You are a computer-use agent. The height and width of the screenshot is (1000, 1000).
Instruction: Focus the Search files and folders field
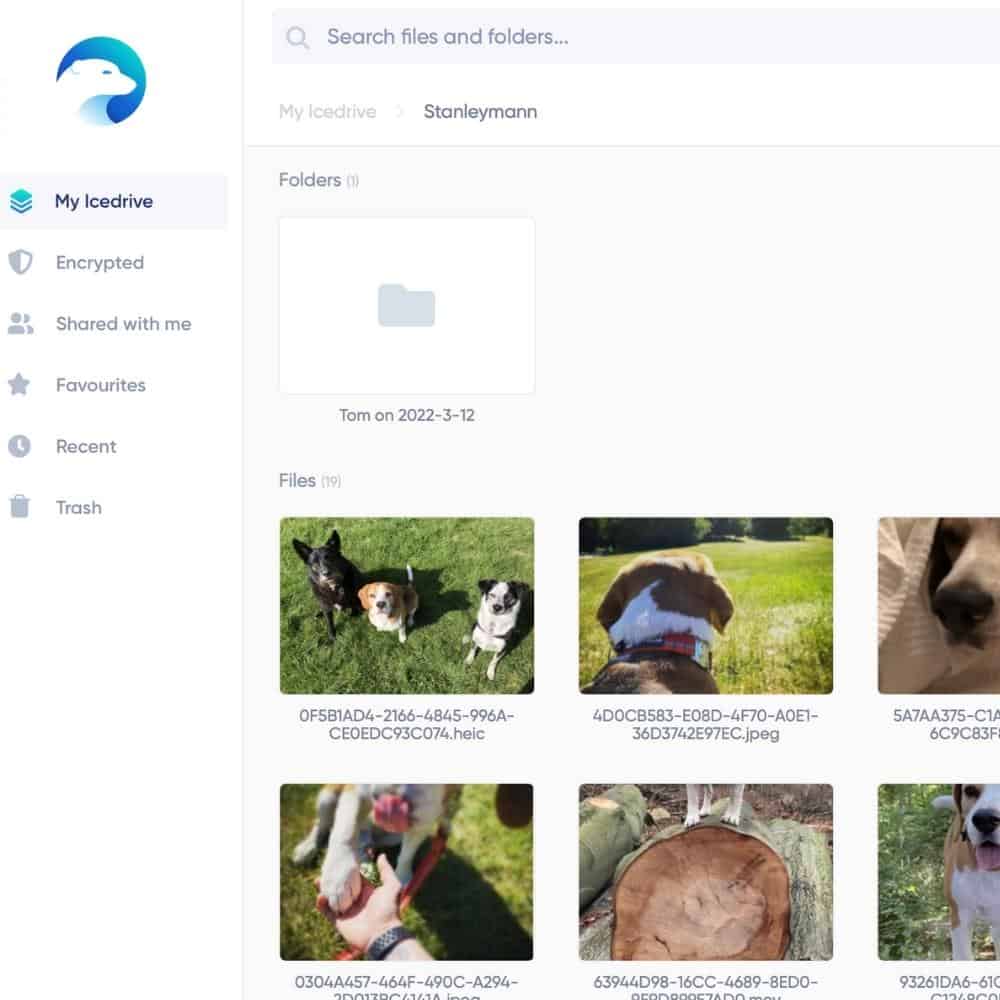click(636, 37)
